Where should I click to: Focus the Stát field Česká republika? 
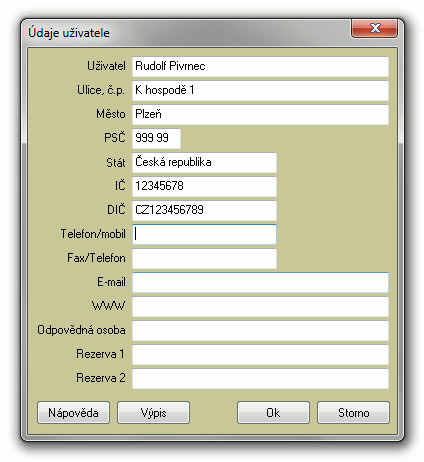204,162
